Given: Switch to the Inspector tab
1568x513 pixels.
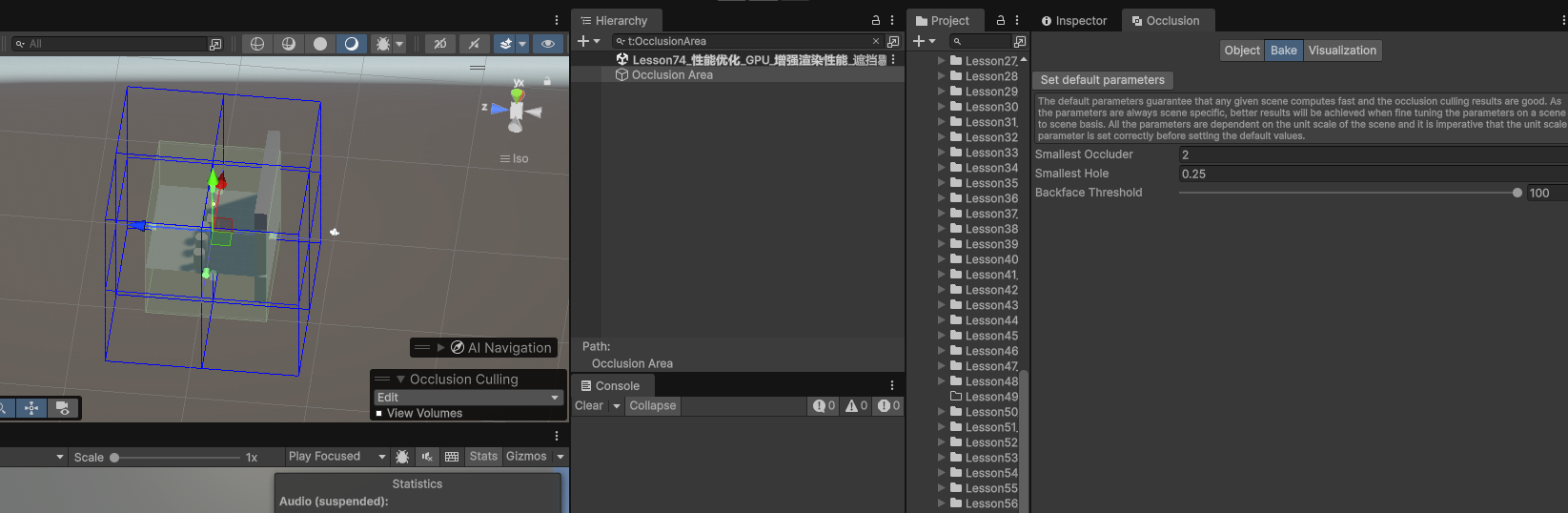Looking at the screenshot, I should click(1074, 21).
